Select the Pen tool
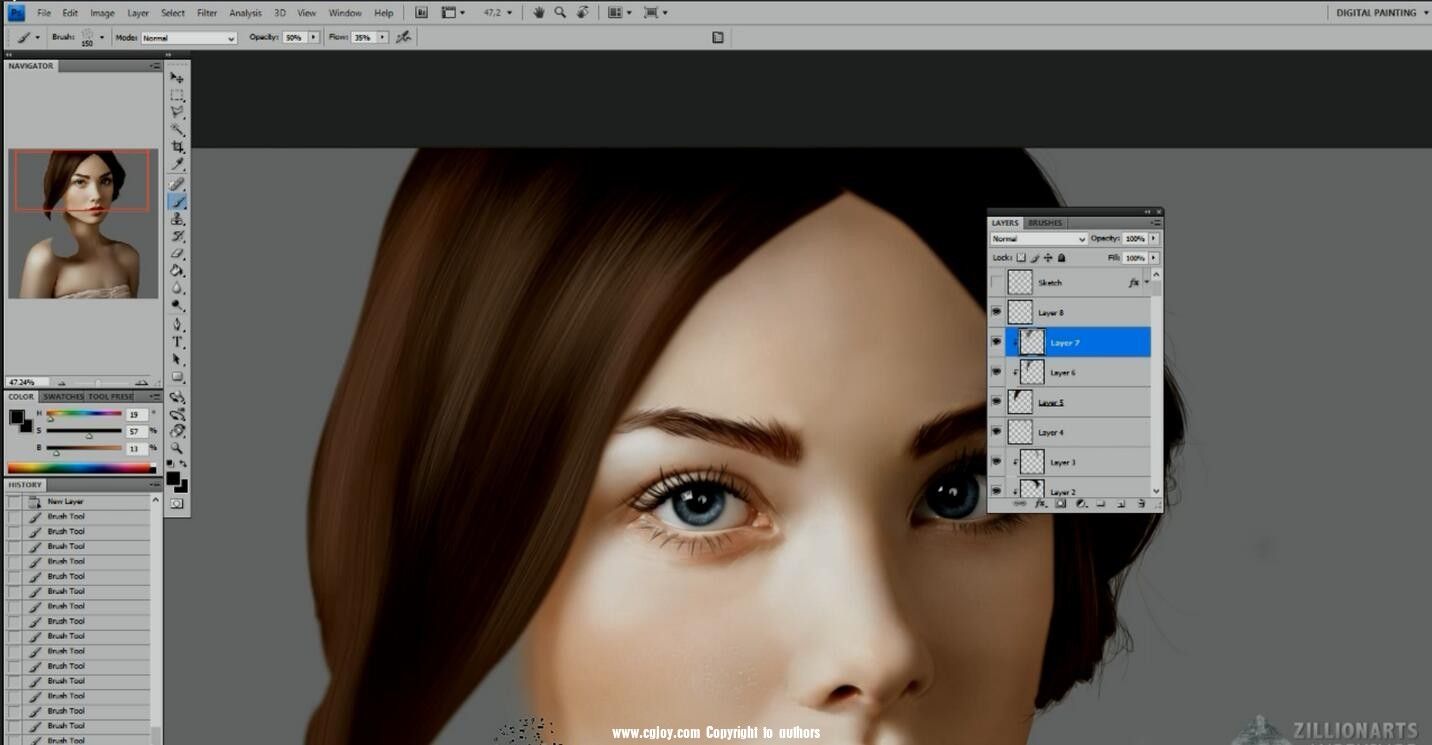Viewport: 1432px width, 745px height. pyautogui.click(x=177, y=324)
